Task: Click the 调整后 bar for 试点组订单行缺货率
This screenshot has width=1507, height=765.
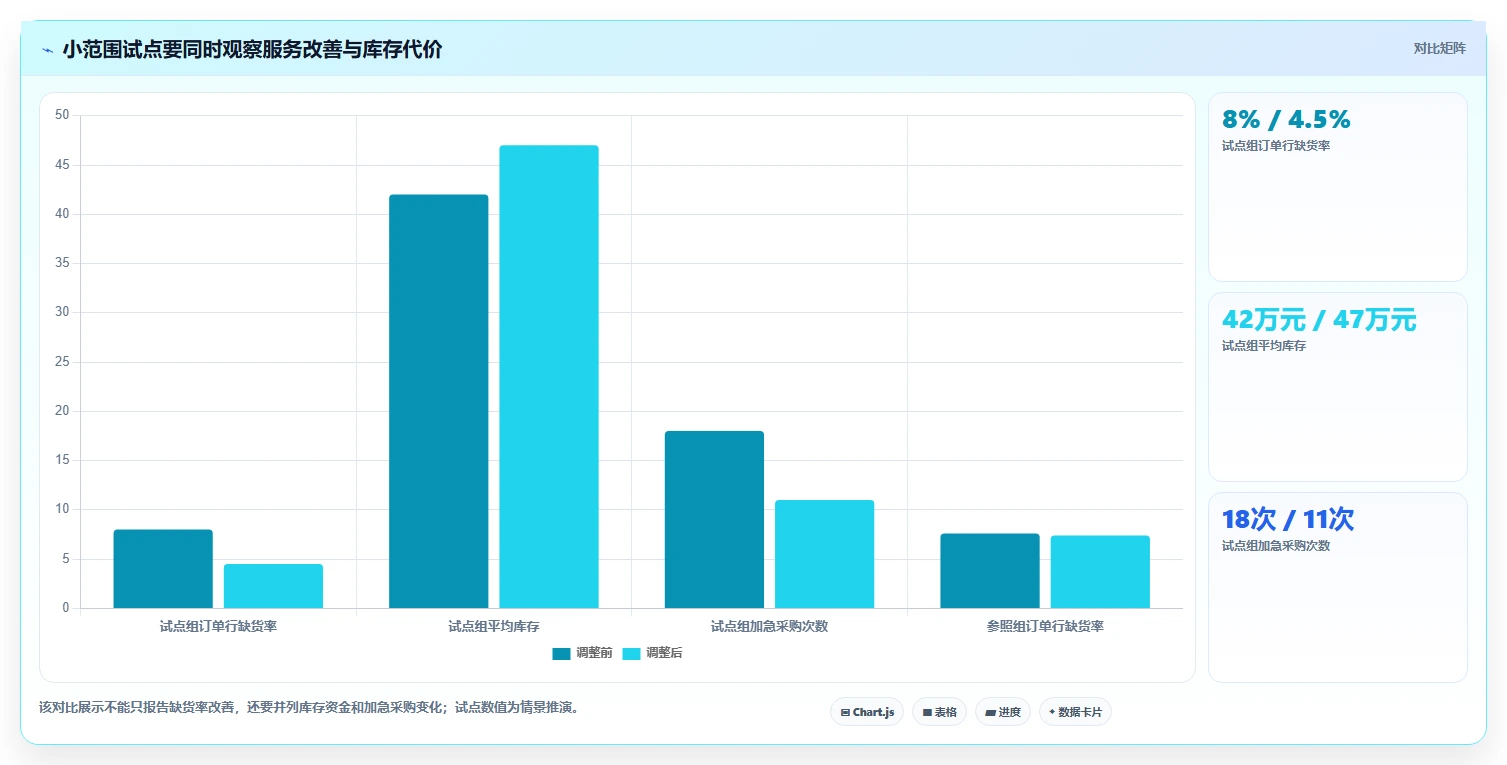Action: click(273, 586)
